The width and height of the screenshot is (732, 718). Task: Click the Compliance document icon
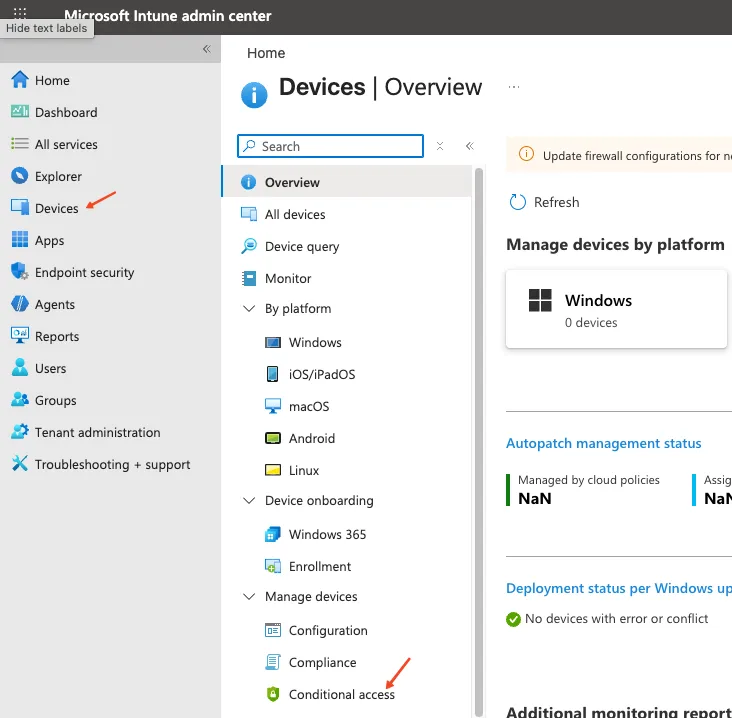pos(273,662)
